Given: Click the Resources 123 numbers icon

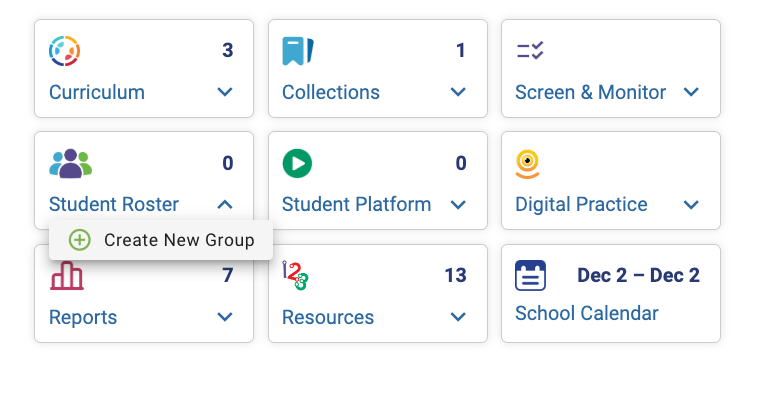Looking at the screenshot, I should 295,275.
